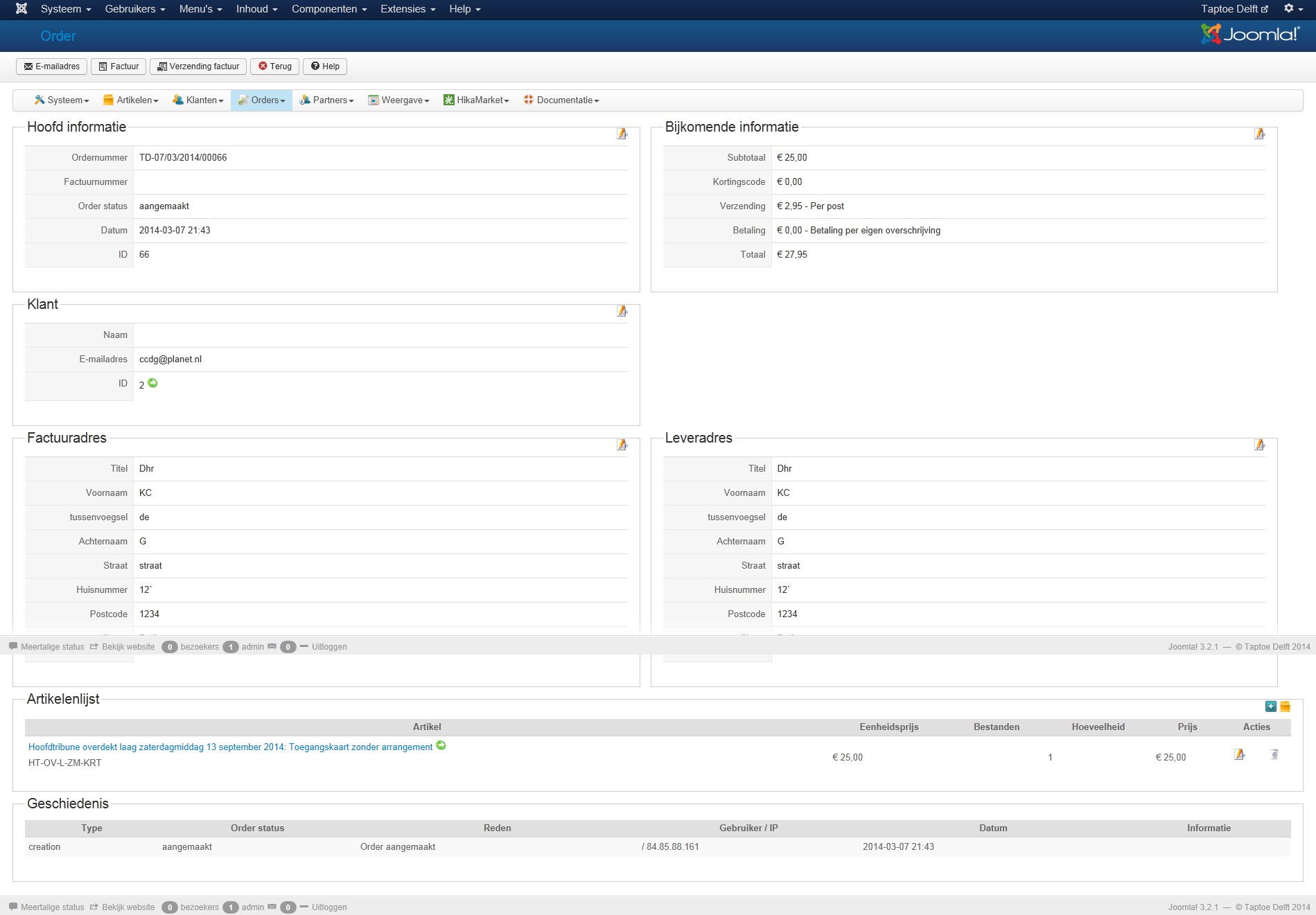Image resolution: width=1316 pixels, height=915 pixels.
Task: Click the Voornaam value KC under Factuuradres
Action: pos(146,493)
